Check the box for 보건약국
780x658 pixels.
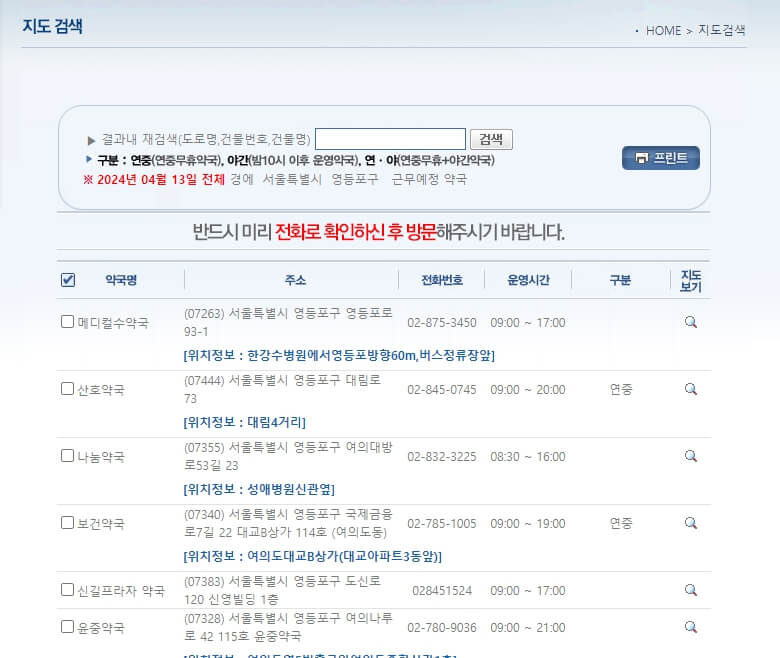click(x=68, y=523)
